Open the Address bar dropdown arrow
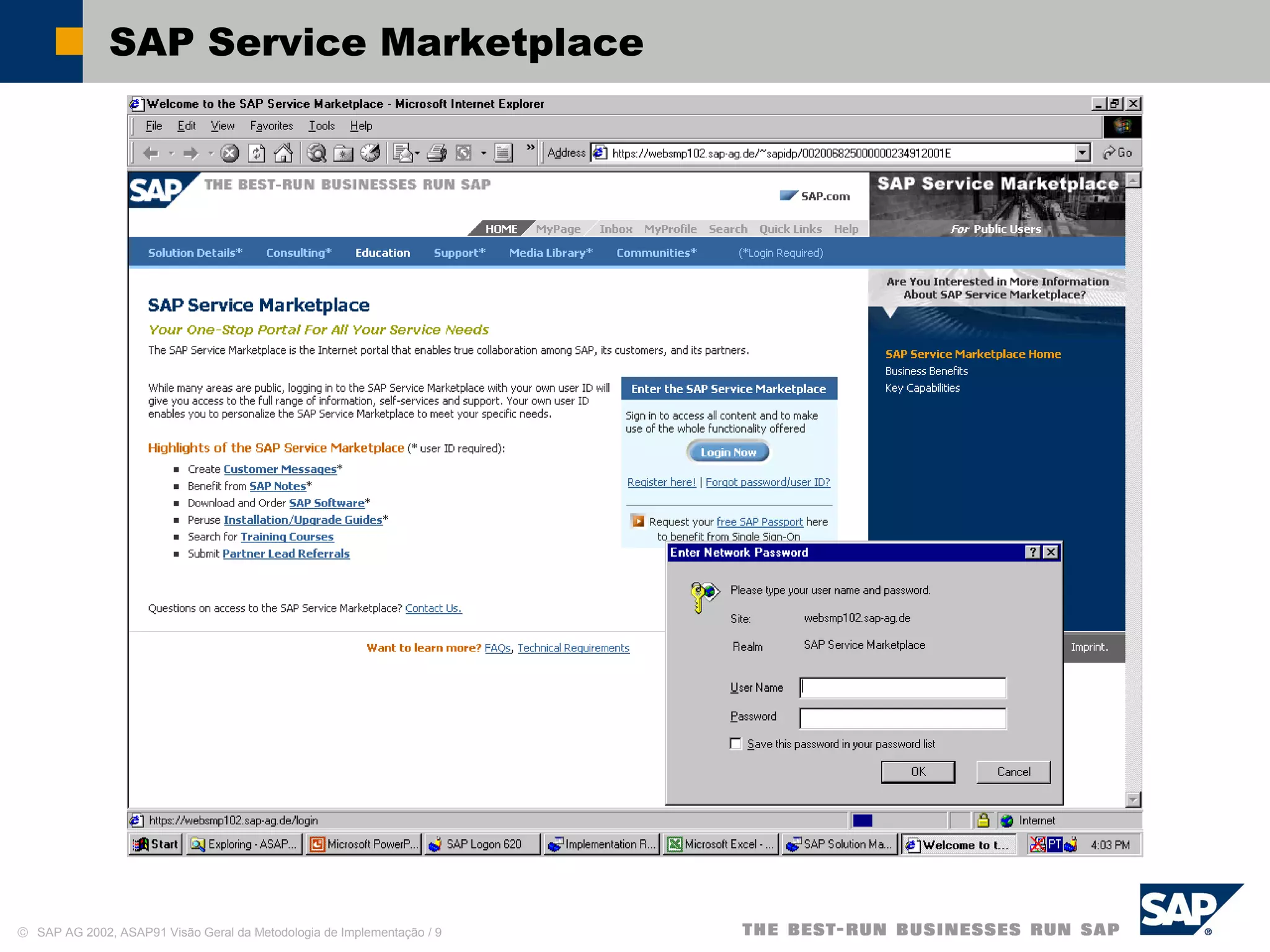The height and width of the screenshot is (952, 1270). [1082, 152]
